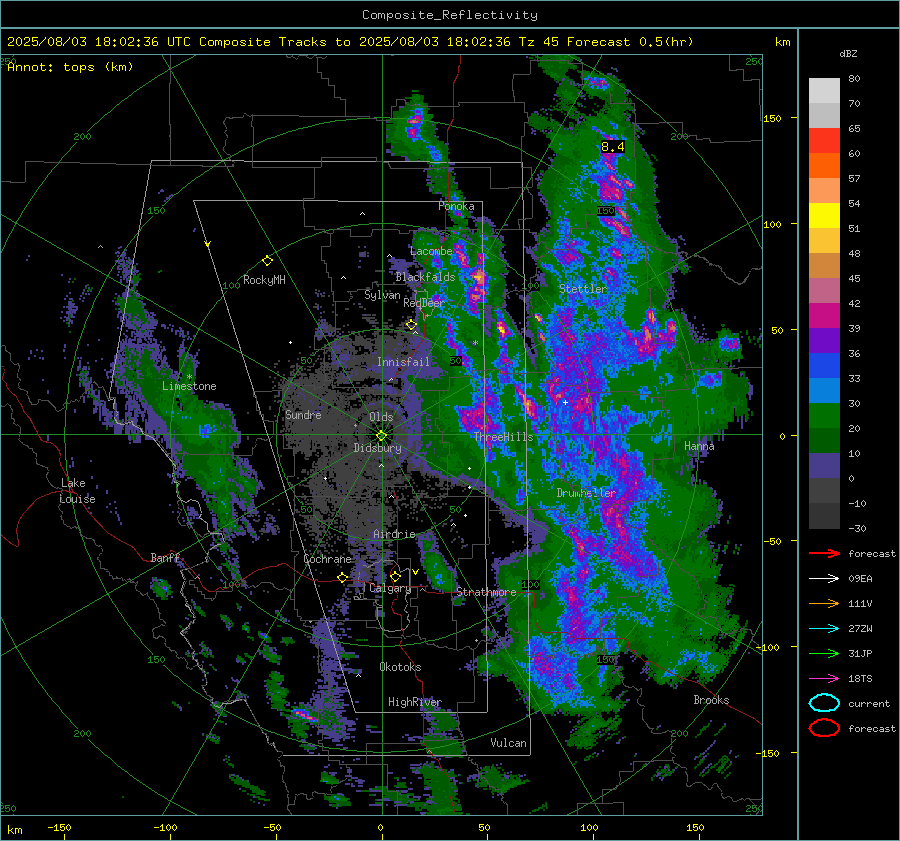The height and width of the screenshot is (841, 900).
Task: Select the green 31JP track arrow
Action: (824, 653)
